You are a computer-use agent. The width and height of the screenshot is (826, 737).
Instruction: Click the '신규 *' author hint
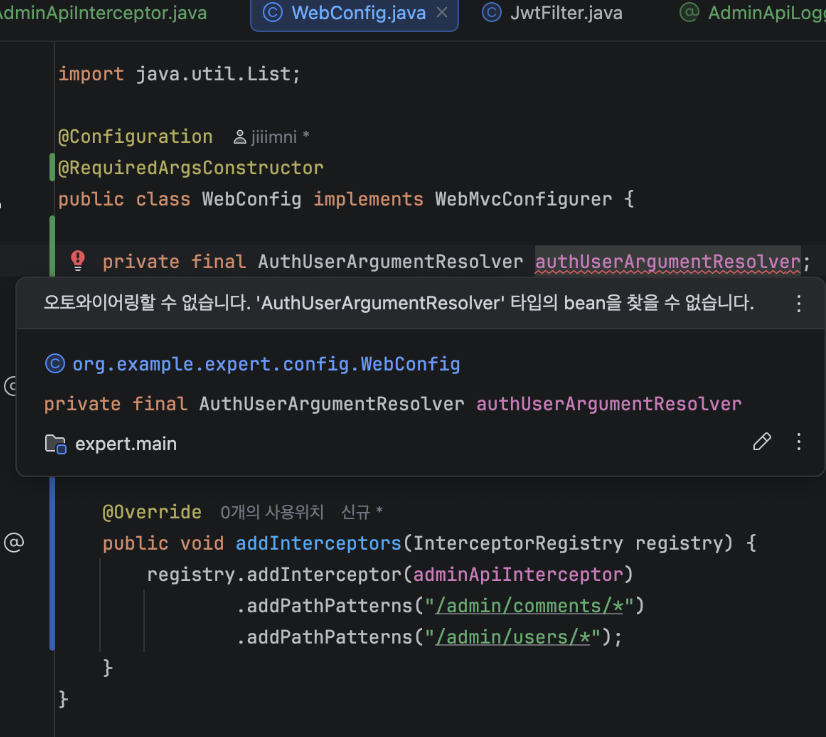pyautogui.click(x=361, y=512)
